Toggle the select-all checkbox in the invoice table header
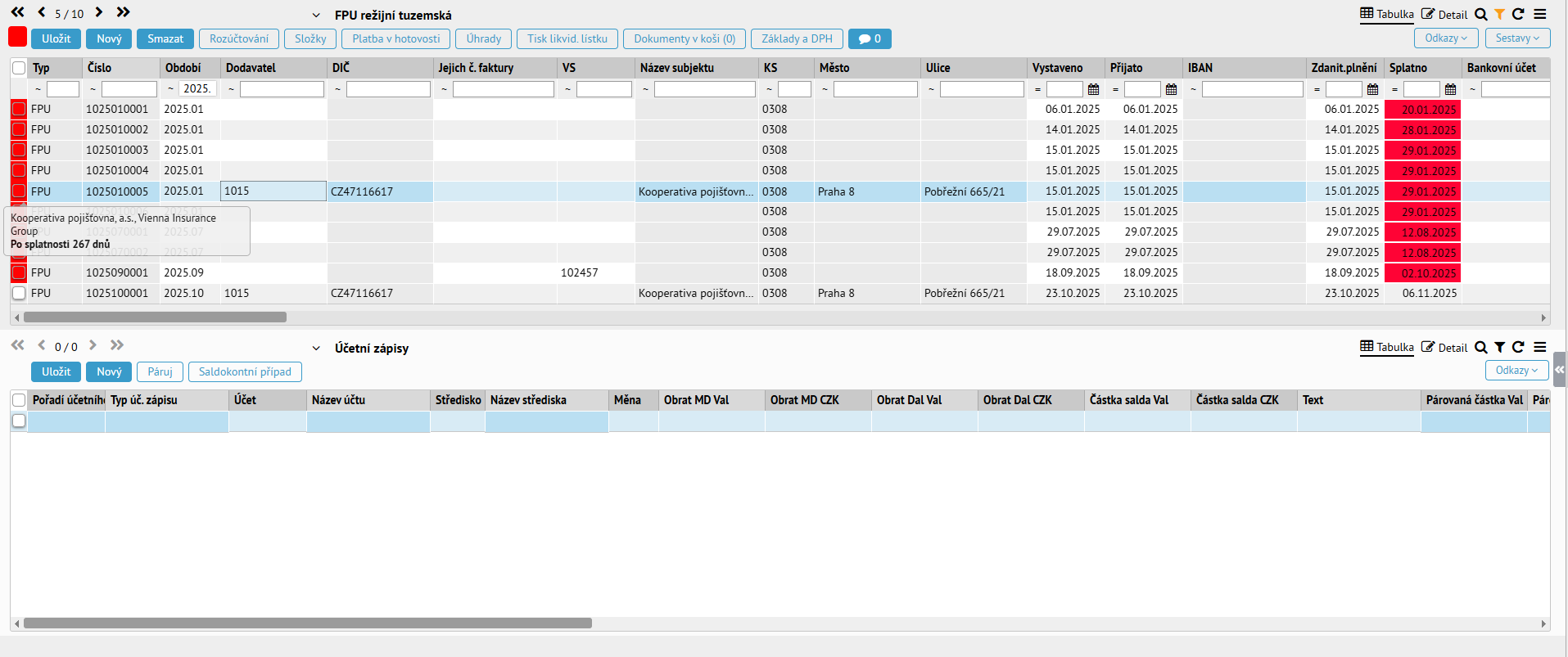The image size is (1568, 657). click(x=19, y=68)
